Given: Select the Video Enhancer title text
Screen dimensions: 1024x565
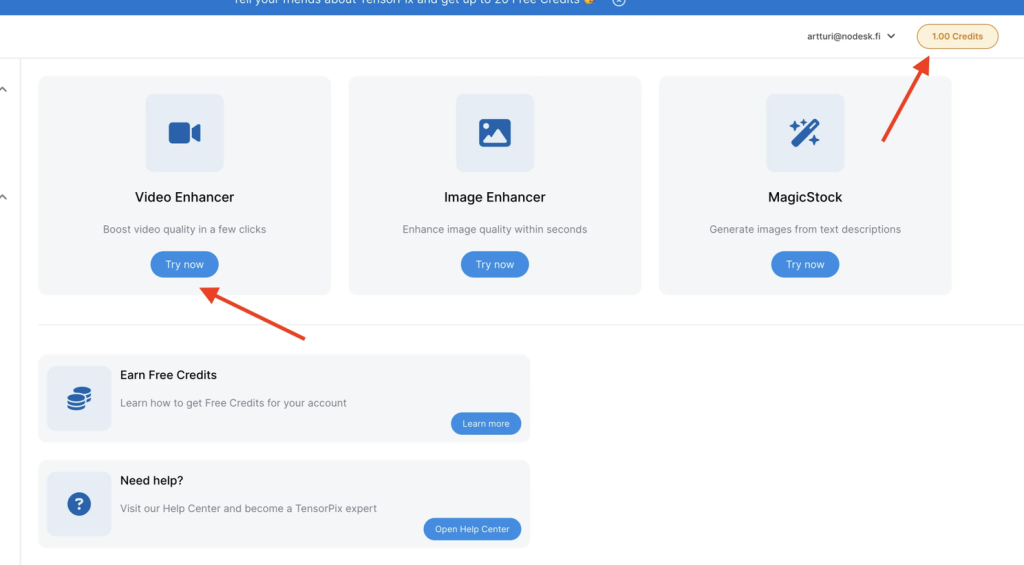Looking at the screenshot, I should pyautogui.click(x=184, y=197).
